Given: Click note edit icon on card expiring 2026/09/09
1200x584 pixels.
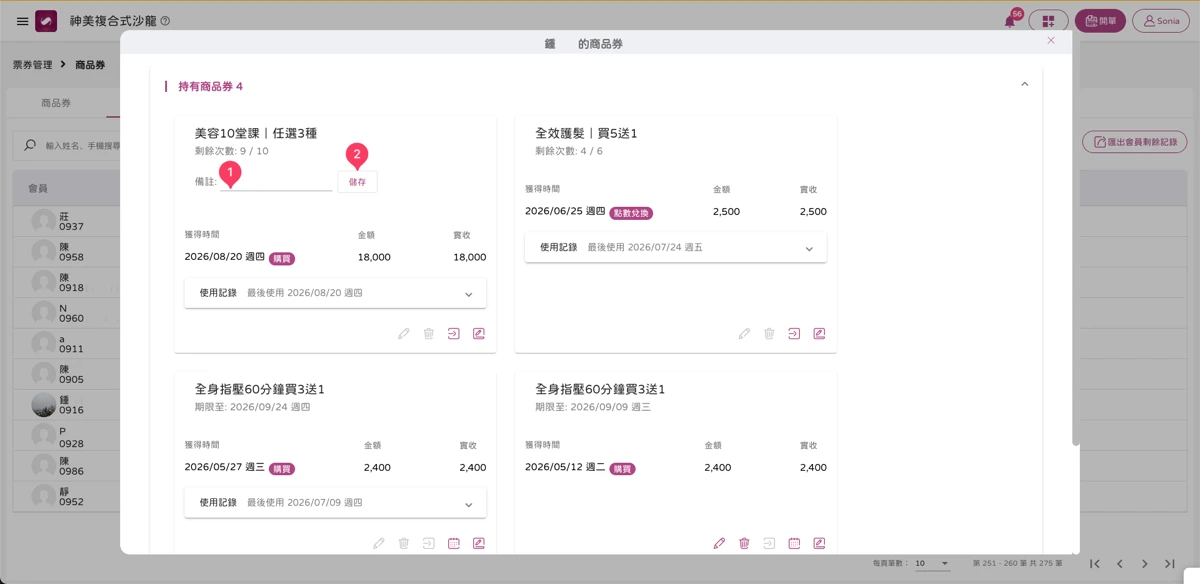Looking at the screenshot, I should 819,544.
